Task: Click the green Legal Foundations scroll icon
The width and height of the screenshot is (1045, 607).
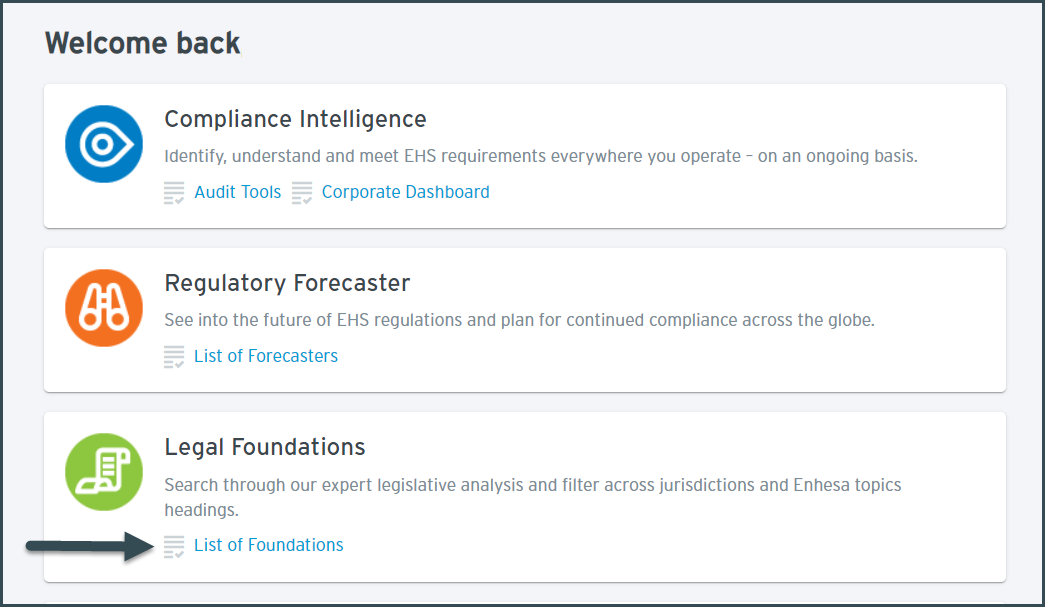Action: pos(104,472)
